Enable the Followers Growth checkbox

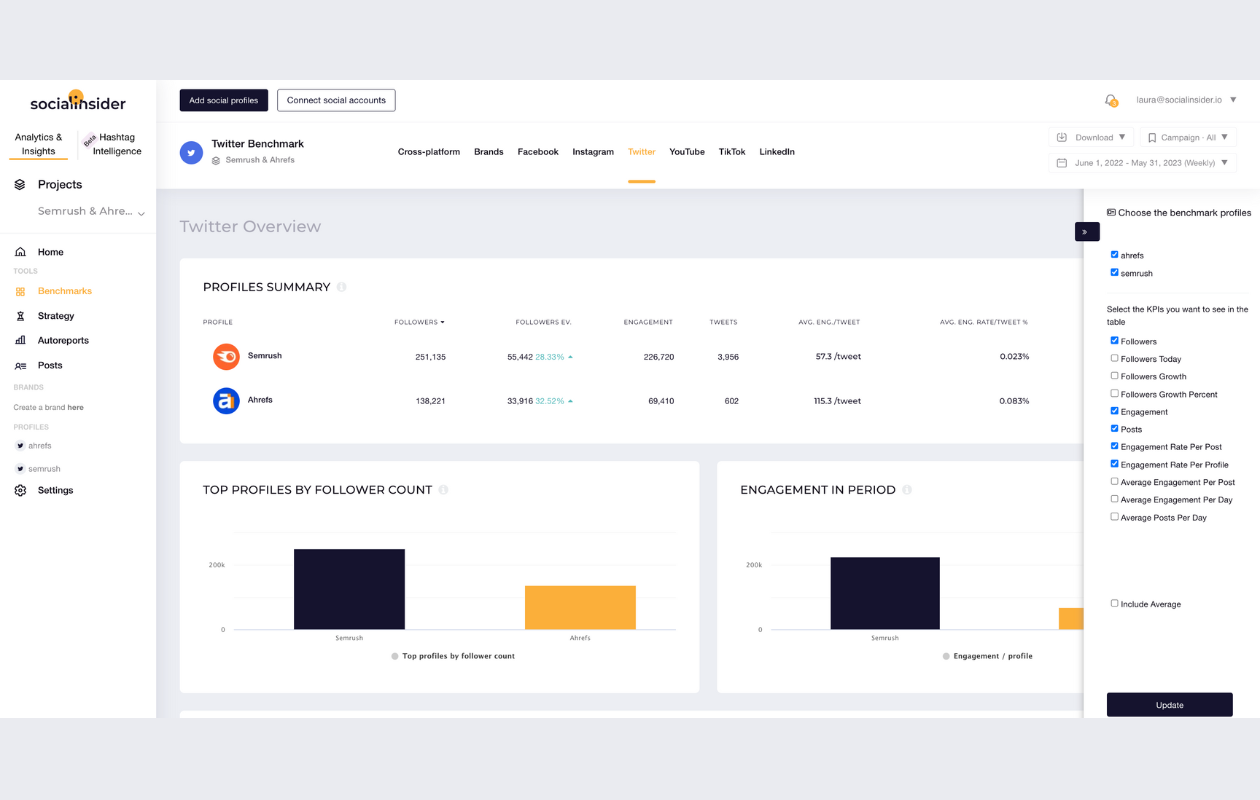[1115, 376]
